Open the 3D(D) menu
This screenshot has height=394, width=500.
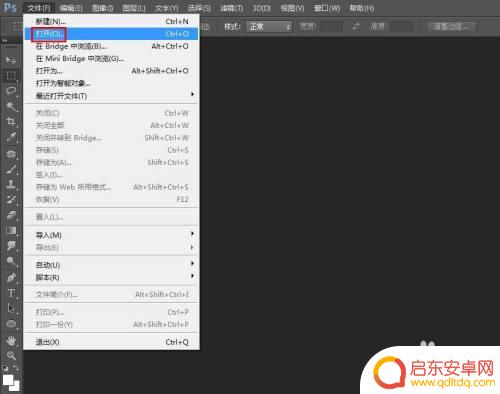262,8
